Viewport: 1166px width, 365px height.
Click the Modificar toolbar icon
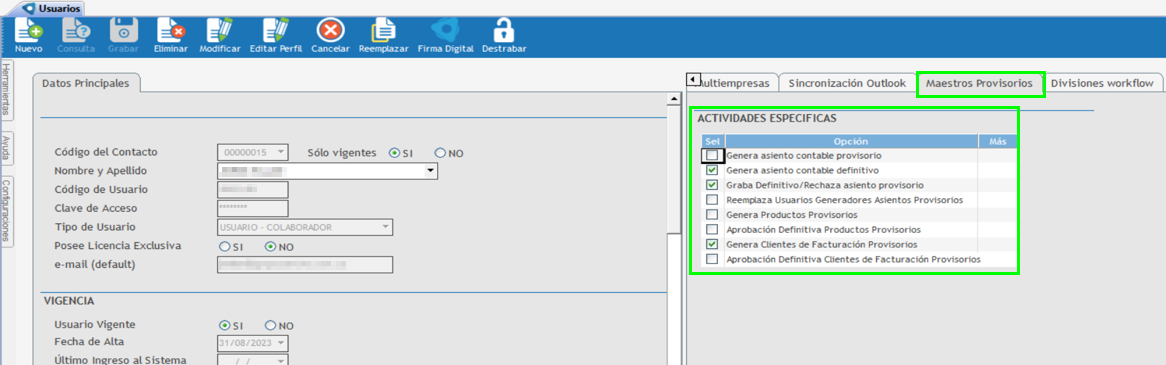pyautogui.click(x=219, y=31)
